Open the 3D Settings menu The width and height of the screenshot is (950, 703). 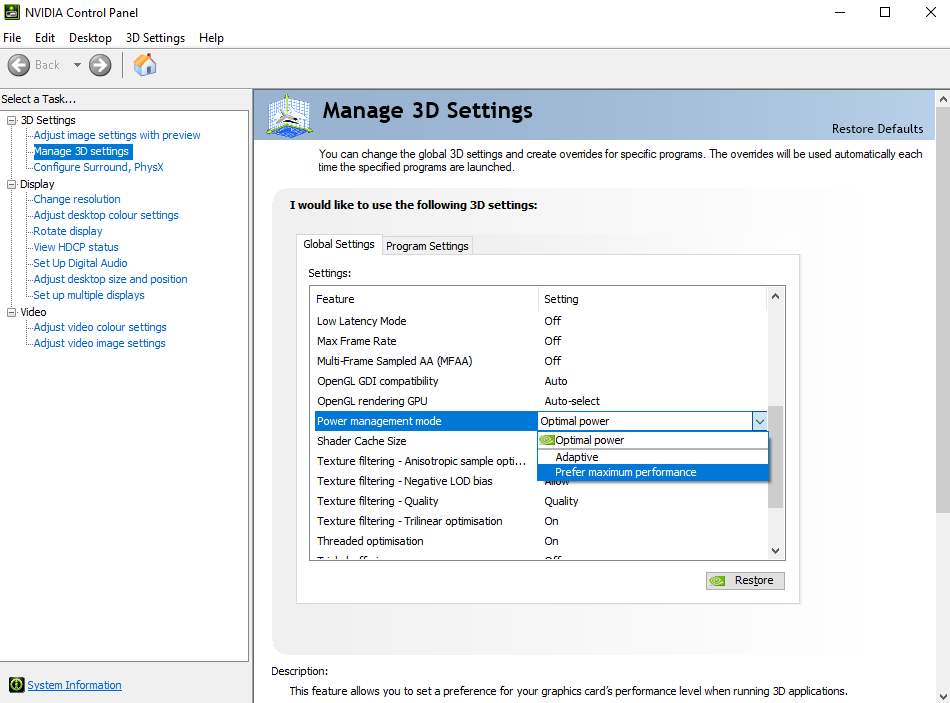[155, 38]
